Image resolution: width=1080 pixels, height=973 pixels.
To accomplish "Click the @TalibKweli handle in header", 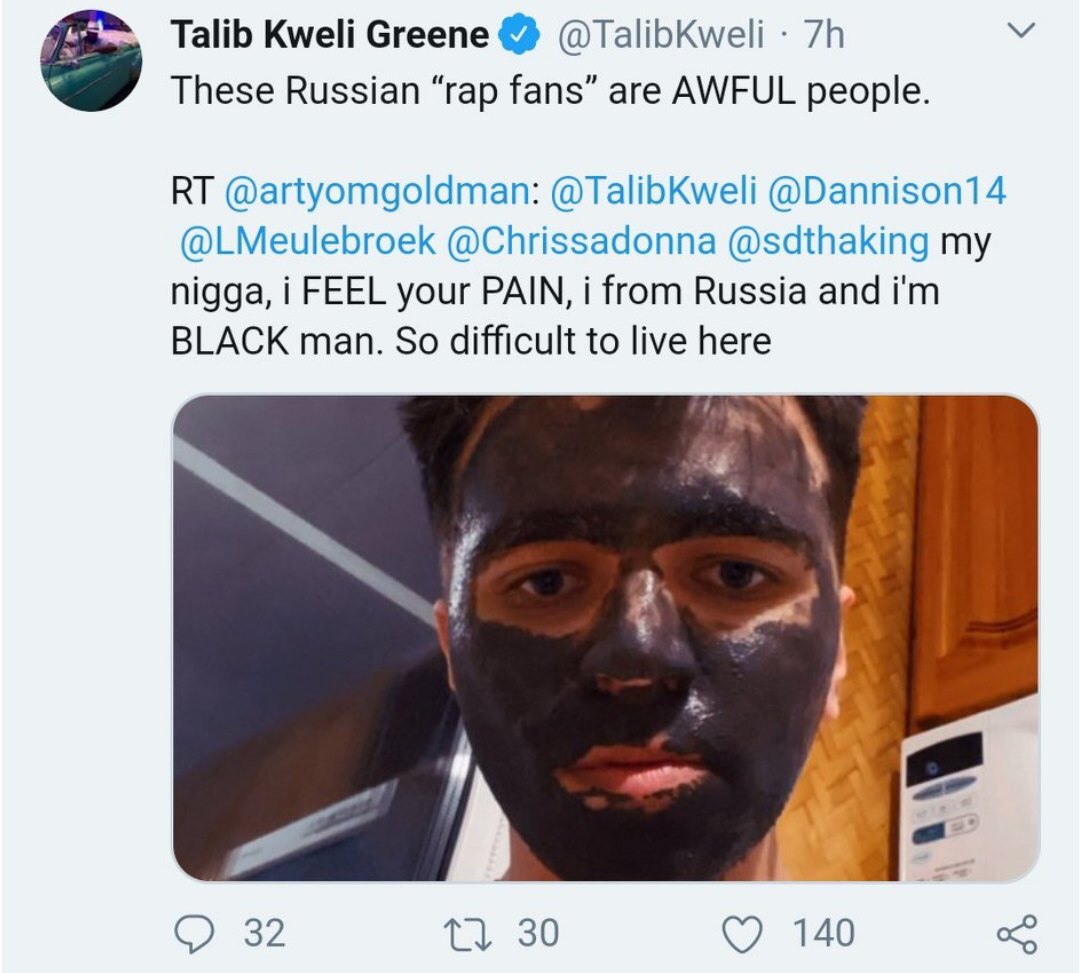I will coord(659,35).
